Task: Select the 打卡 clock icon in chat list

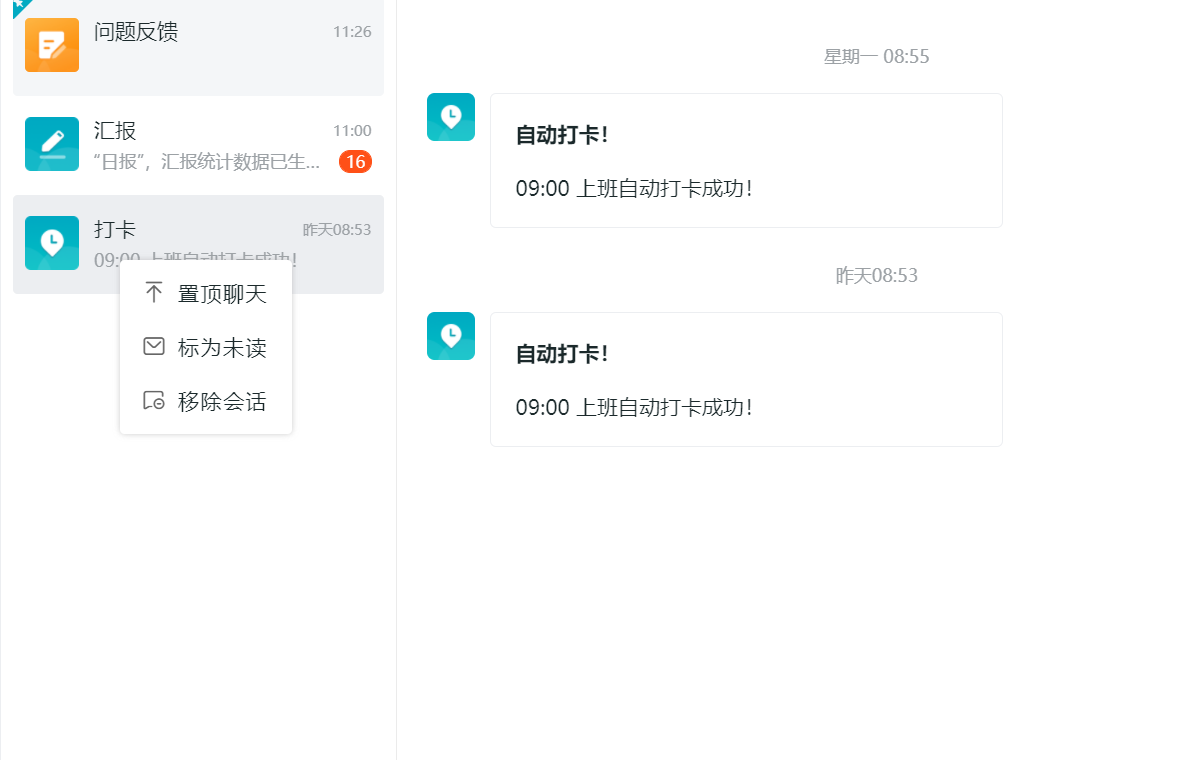Action: (52, 243)
